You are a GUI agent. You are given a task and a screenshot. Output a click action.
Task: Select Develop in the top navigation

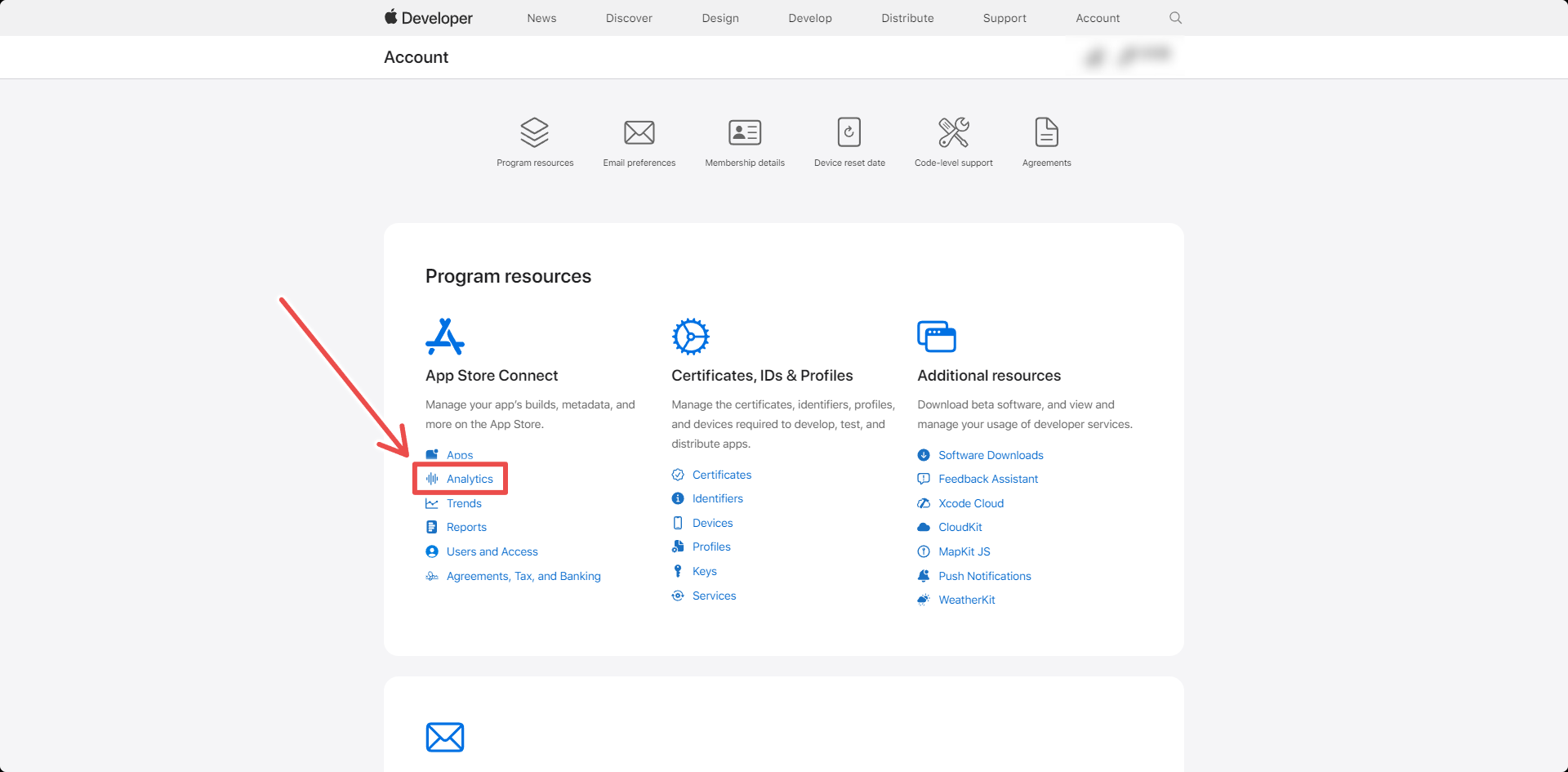click(810, 18)
